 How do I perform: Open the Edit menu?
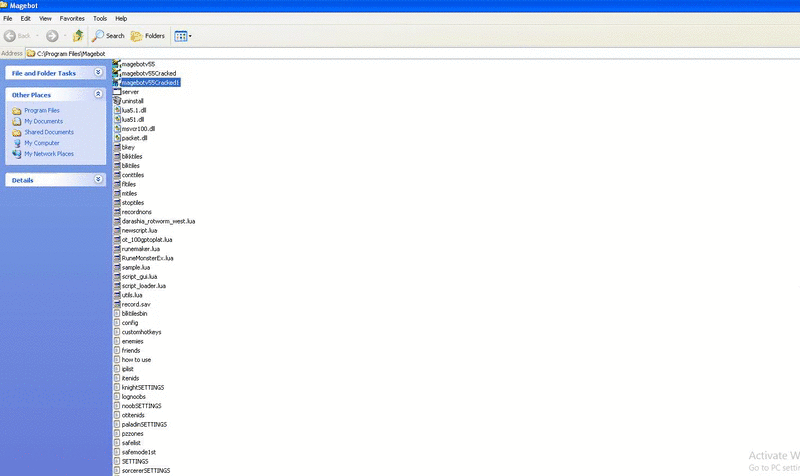[26, 18]
